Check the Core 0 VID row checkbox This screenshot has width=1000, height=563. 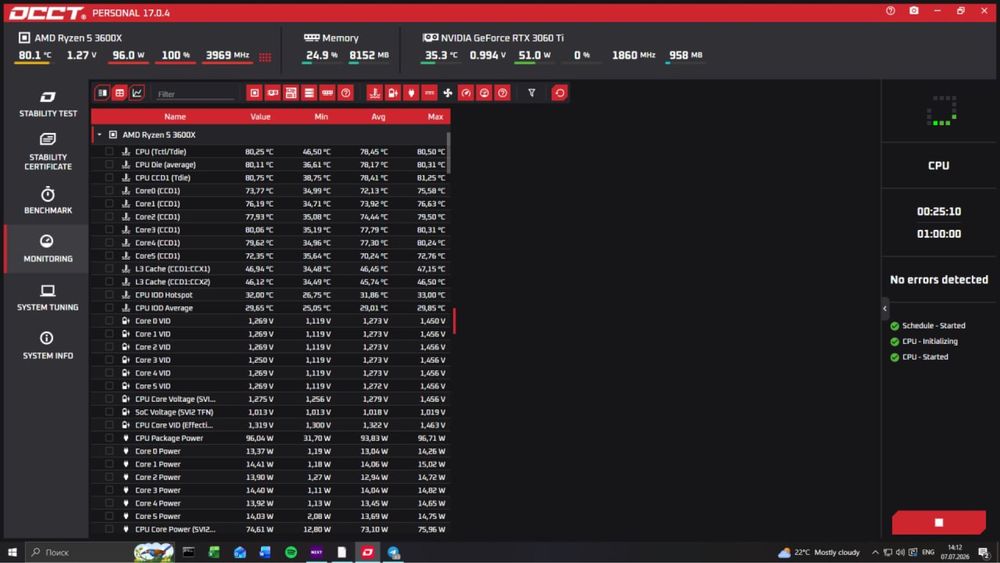109,321
